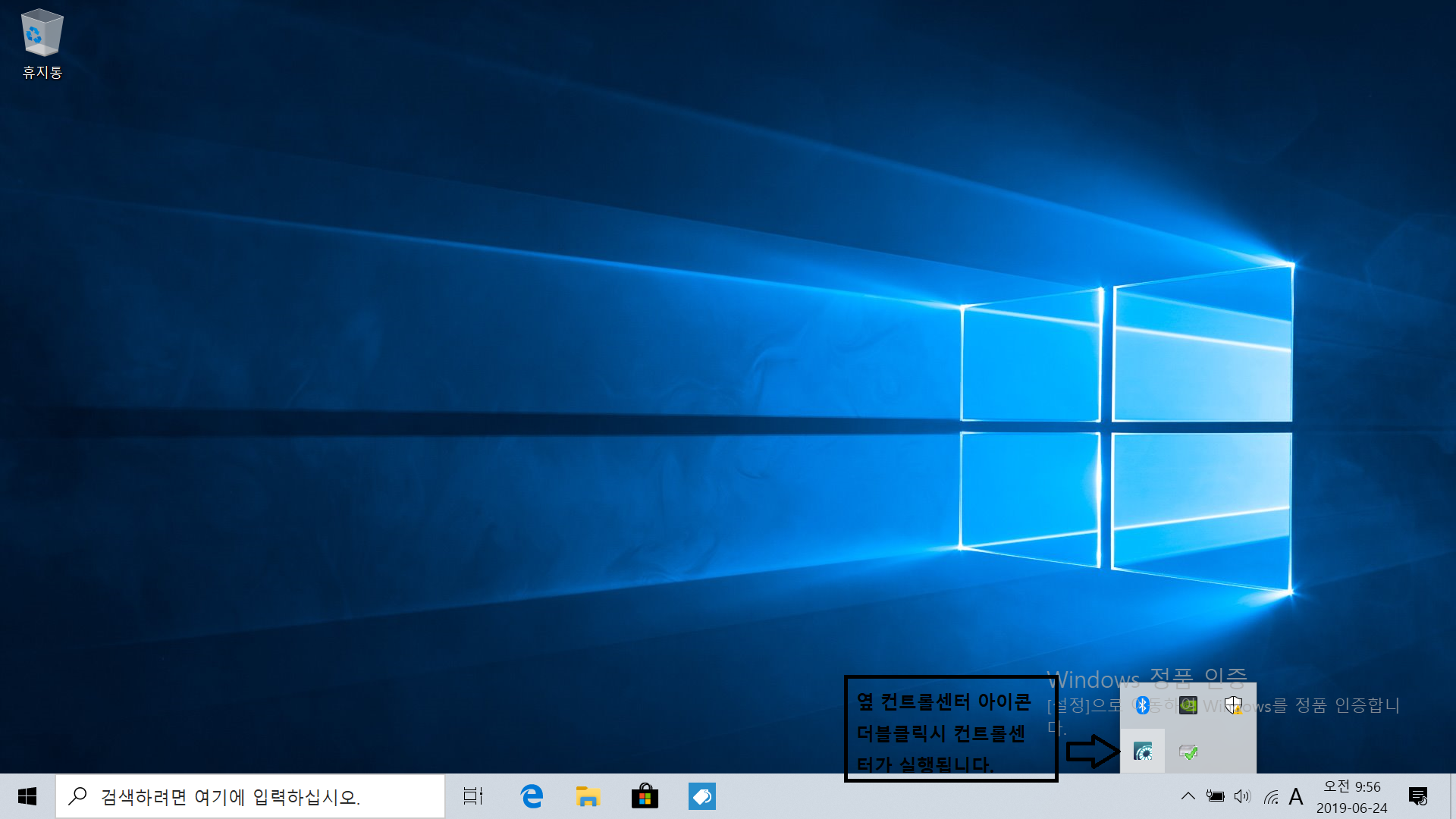Open Microsoft Store from the taskbar
Screen dimensions: 1456x819
pos(645,796)
